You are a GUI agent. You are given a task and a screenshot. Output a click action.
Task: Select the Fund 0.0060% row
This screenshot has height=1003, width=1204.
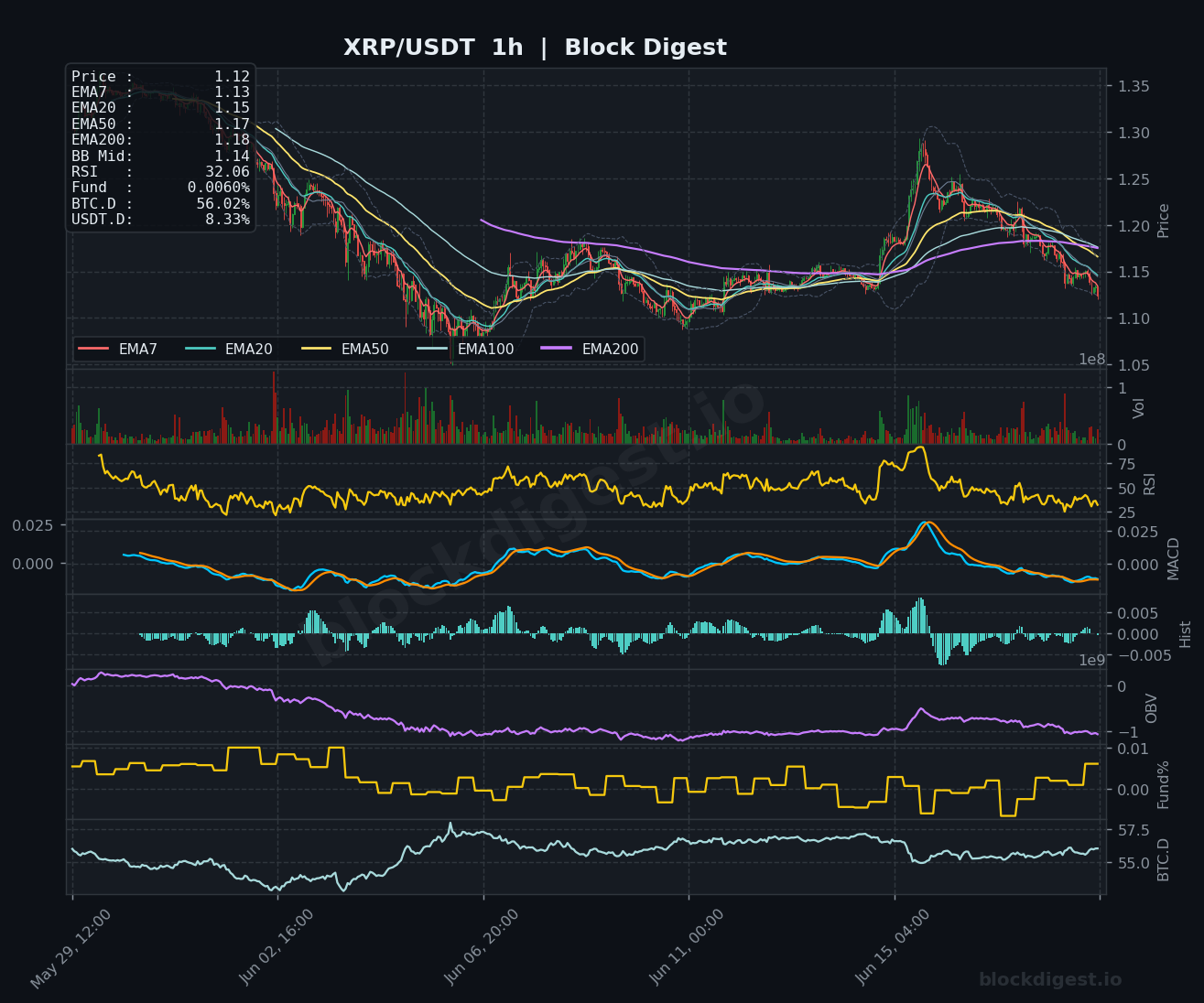pyautogui.click(x=160, y=188)
